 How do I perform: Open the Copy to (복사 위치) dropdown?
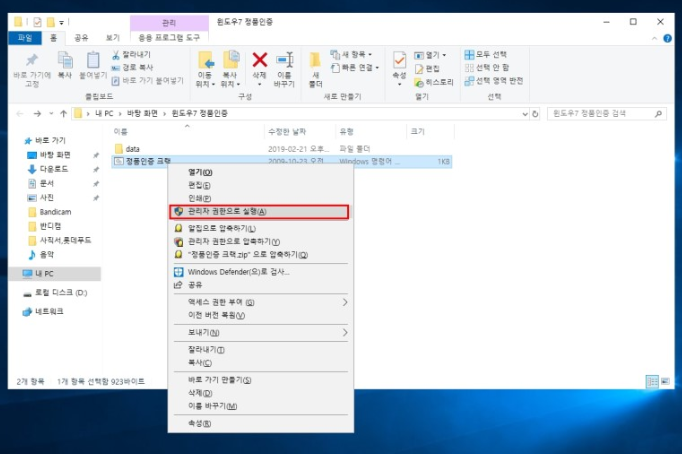(230, 80)
